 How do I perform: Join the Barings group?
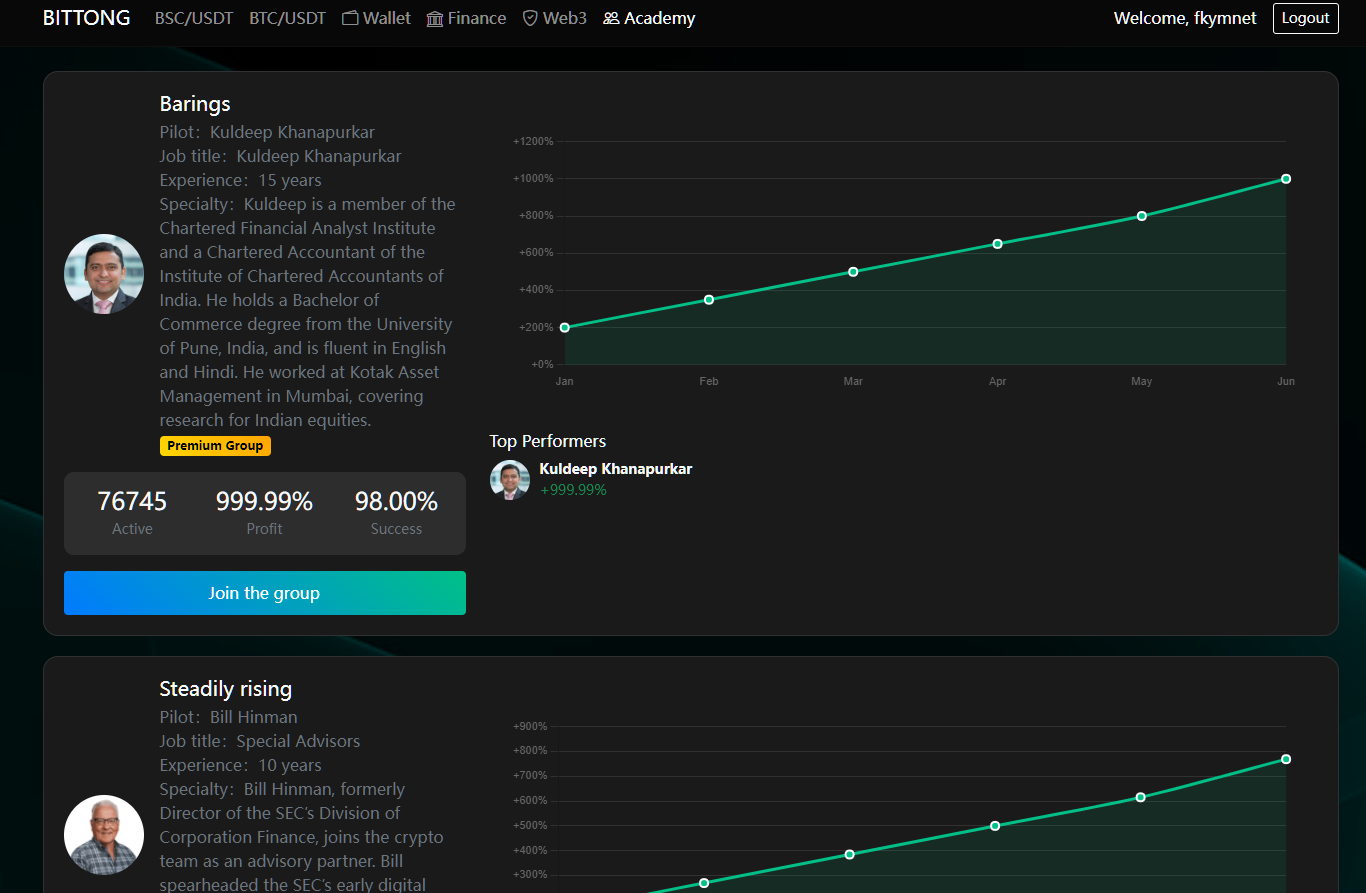point(265,593)
